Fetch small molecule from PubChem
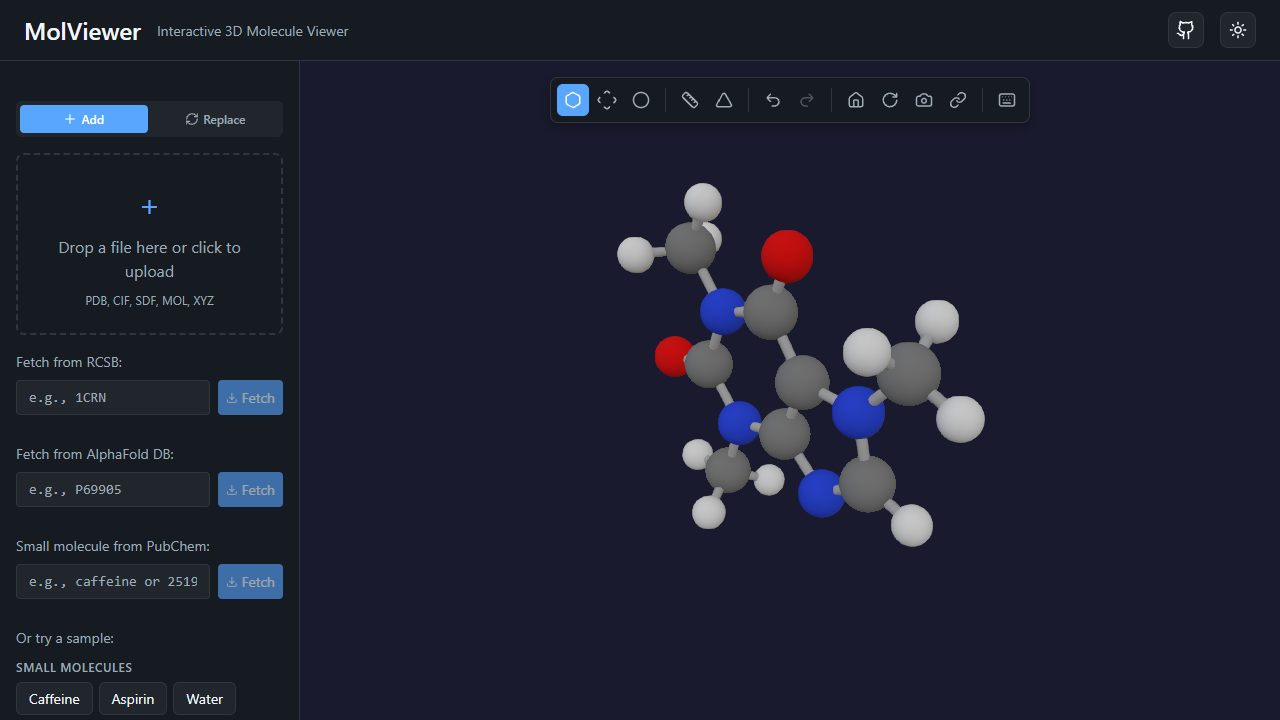1280x720 pixels. (250, 582)
